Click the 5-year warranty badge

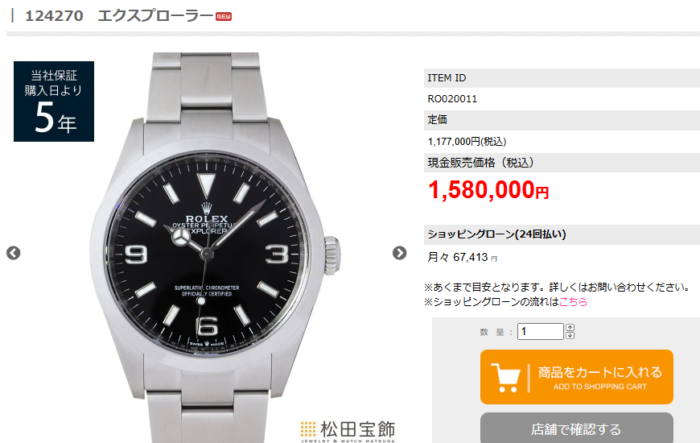click(x=54, y=101)
